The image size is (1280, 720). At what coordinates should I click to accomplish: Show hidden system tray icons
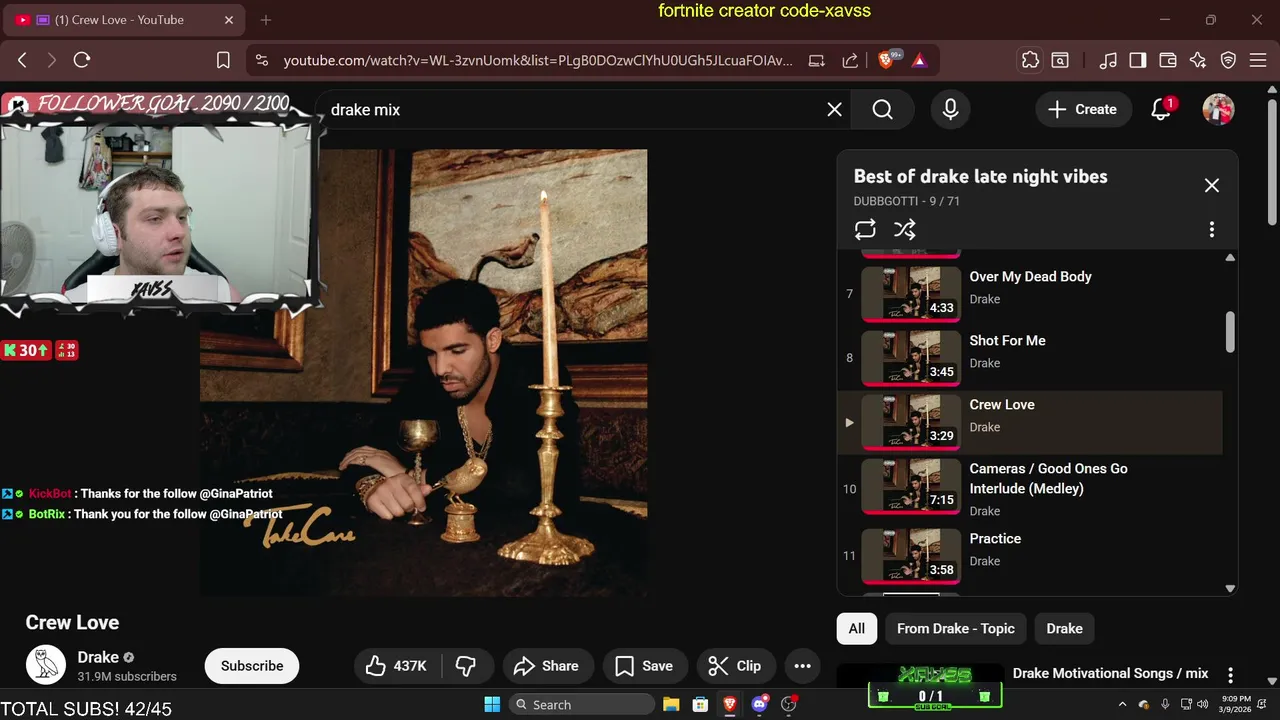coord(1122,705)
